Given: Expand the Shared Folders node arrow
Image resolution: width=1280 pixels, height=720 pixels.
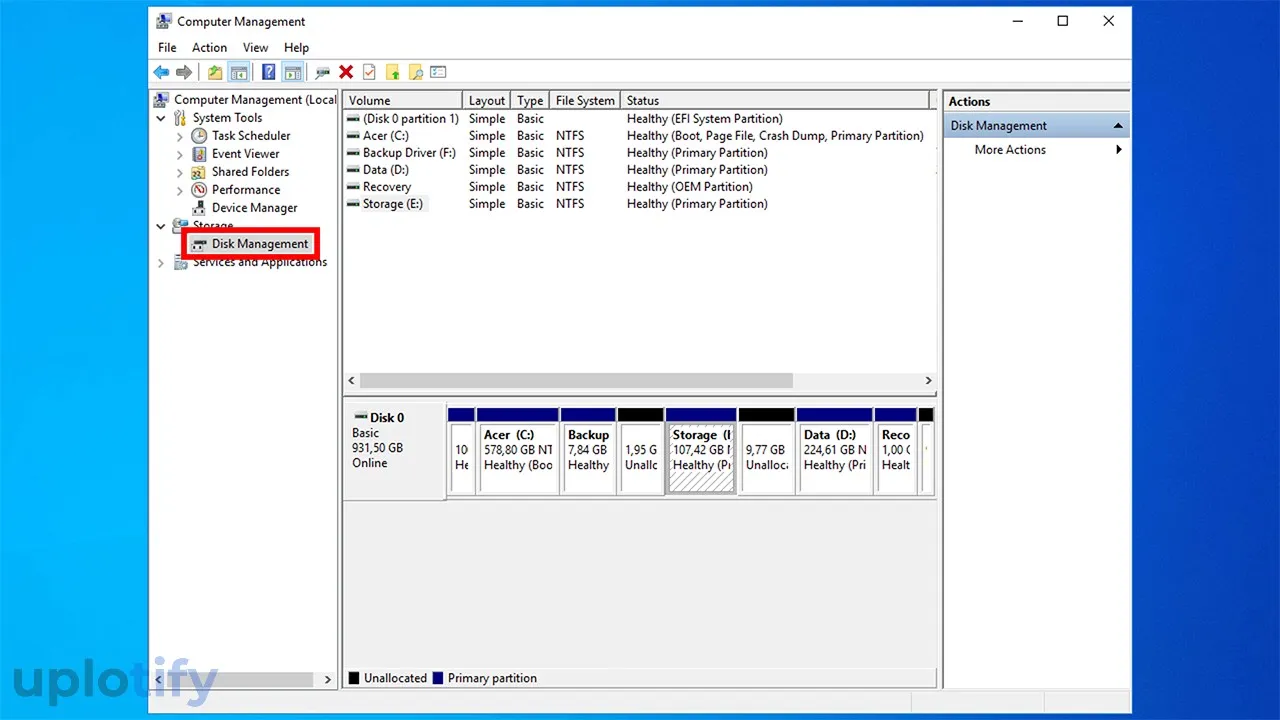Looking at the screenshot, I should [x=180, y=172].
